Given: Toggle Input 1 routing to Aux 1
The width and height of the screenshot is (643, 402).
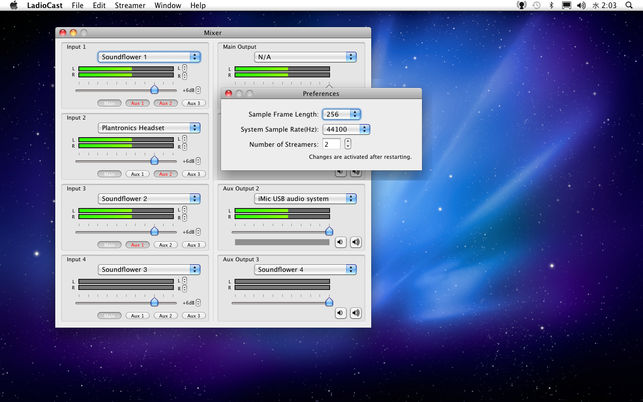Looking at the screenshot, I should point(137,103).
